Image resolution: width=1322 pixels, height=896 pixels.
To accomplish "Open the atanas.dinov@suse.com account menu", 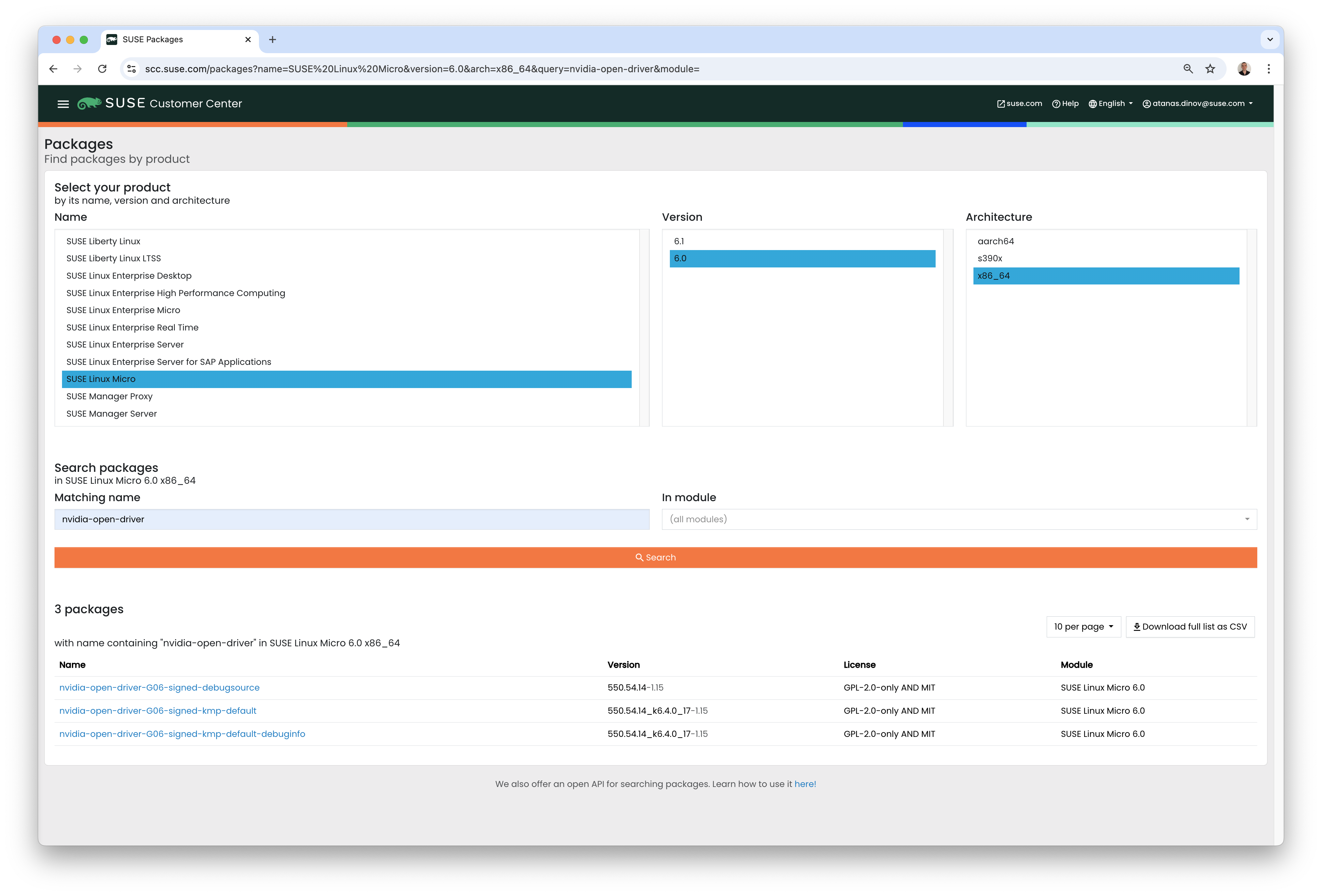I will (1197, 104).
